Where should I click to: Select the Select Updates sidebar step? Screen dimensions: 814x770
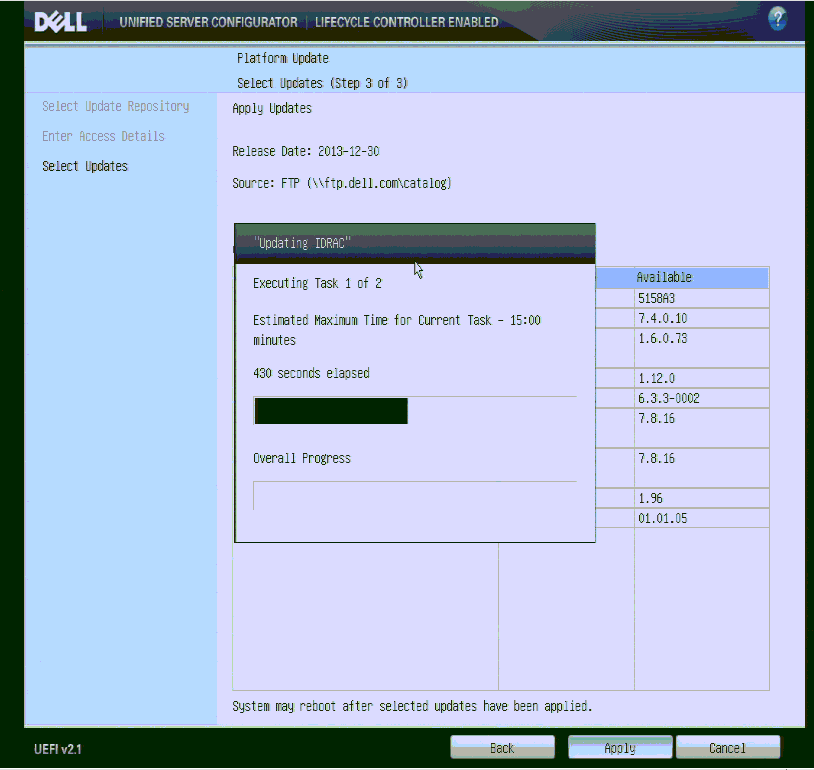[x=85, y=166]
